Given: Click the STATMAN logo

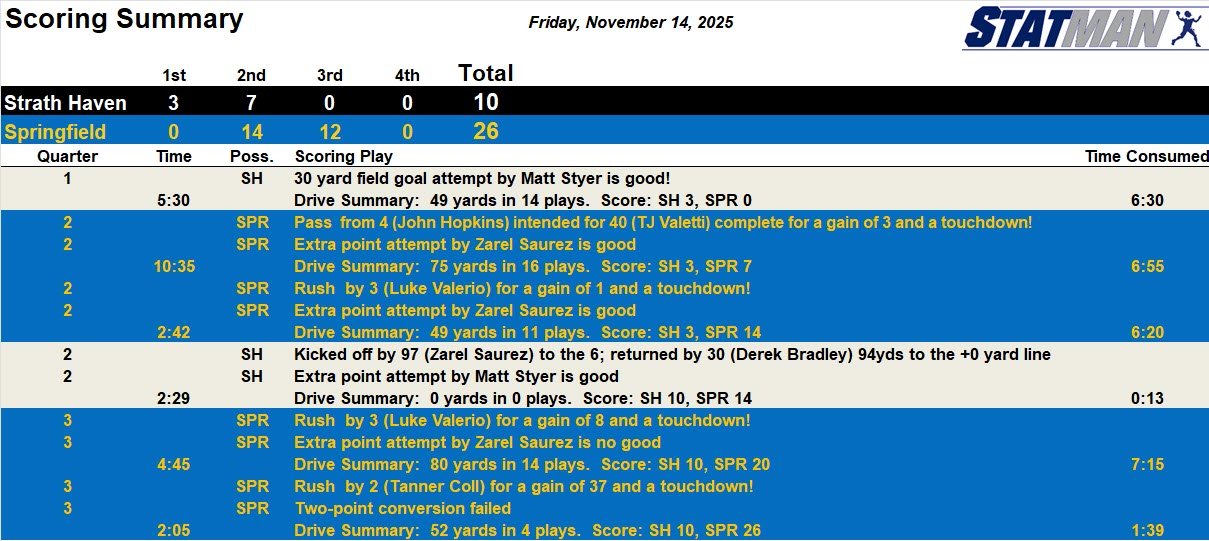Looking at the screenshot, I should pos(1084,28).
